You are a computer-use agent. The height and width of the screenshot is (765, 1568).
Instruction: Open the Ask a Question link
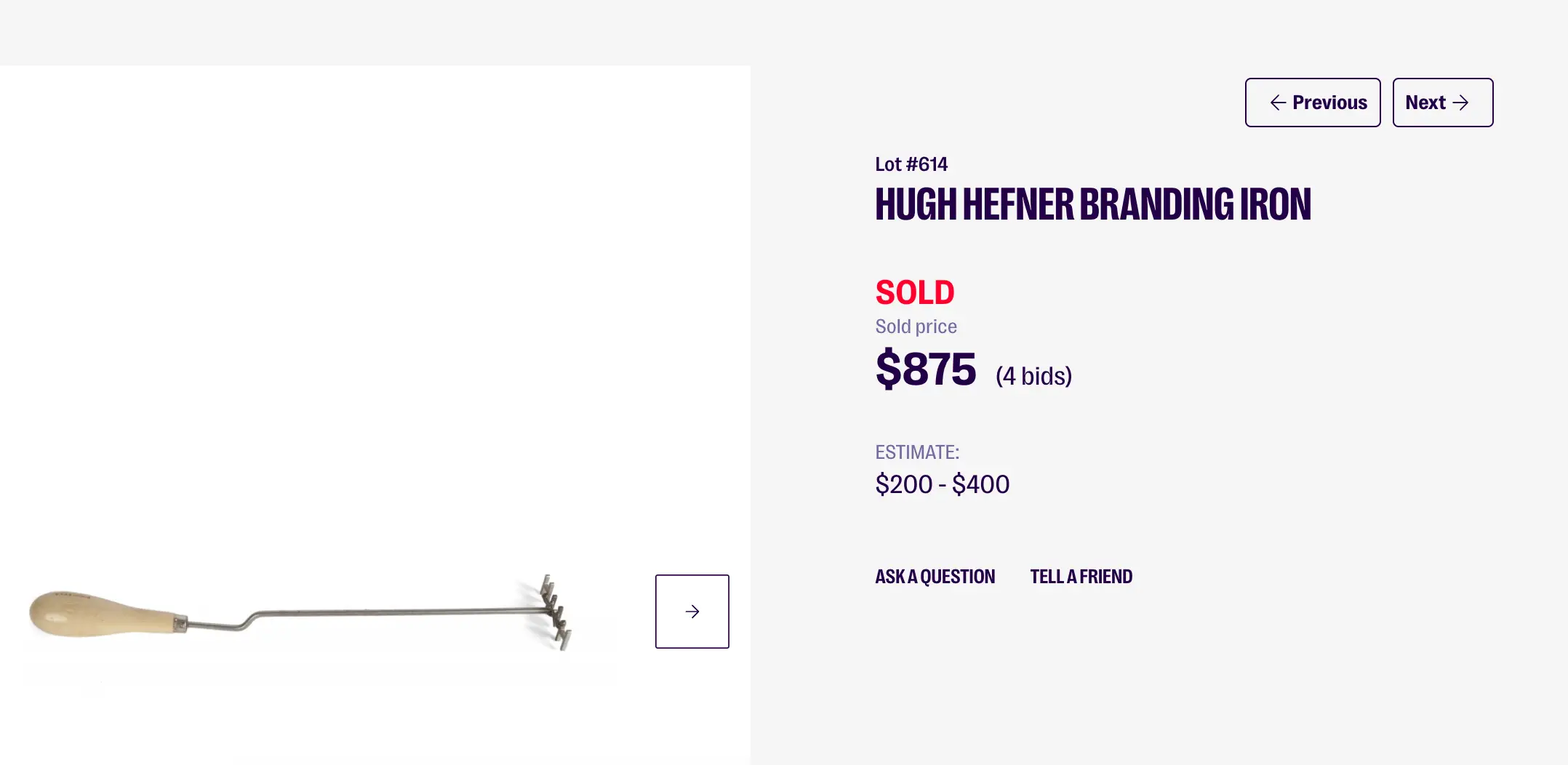pyautogui.click(x=935, y=577)
